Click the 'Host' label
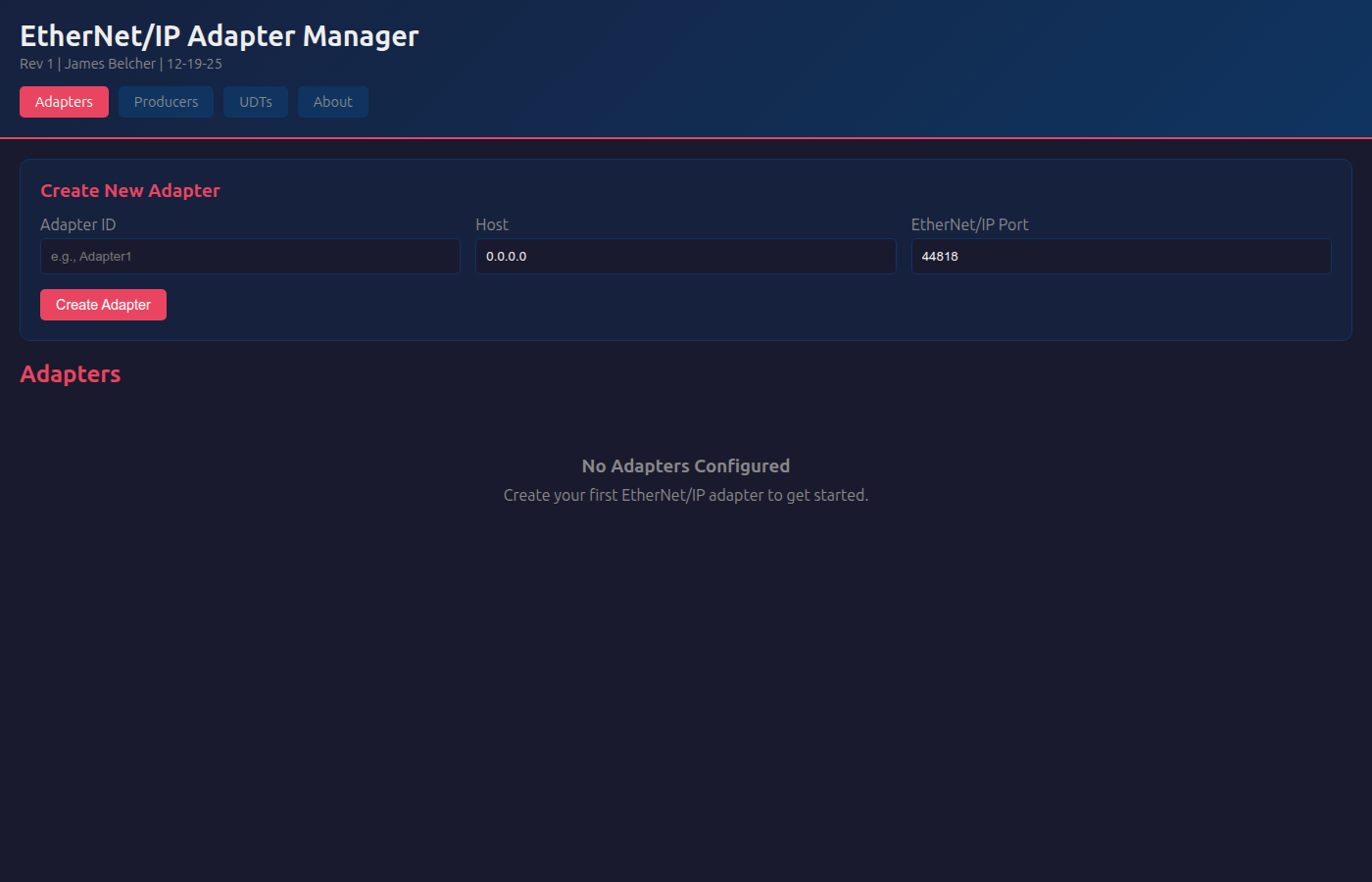The height and width of the screenshot is (882, 1372). click(492, 224)
